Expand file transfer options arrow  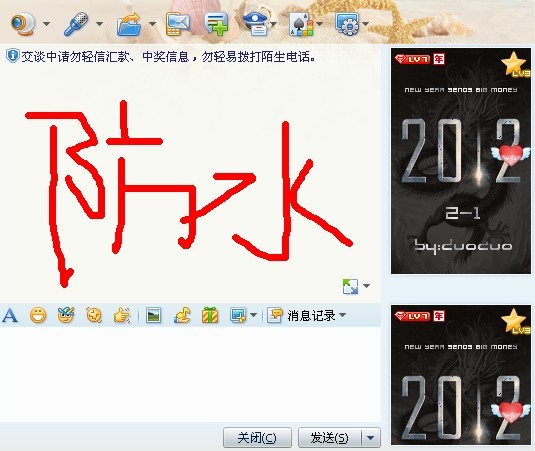click(153, 24)
